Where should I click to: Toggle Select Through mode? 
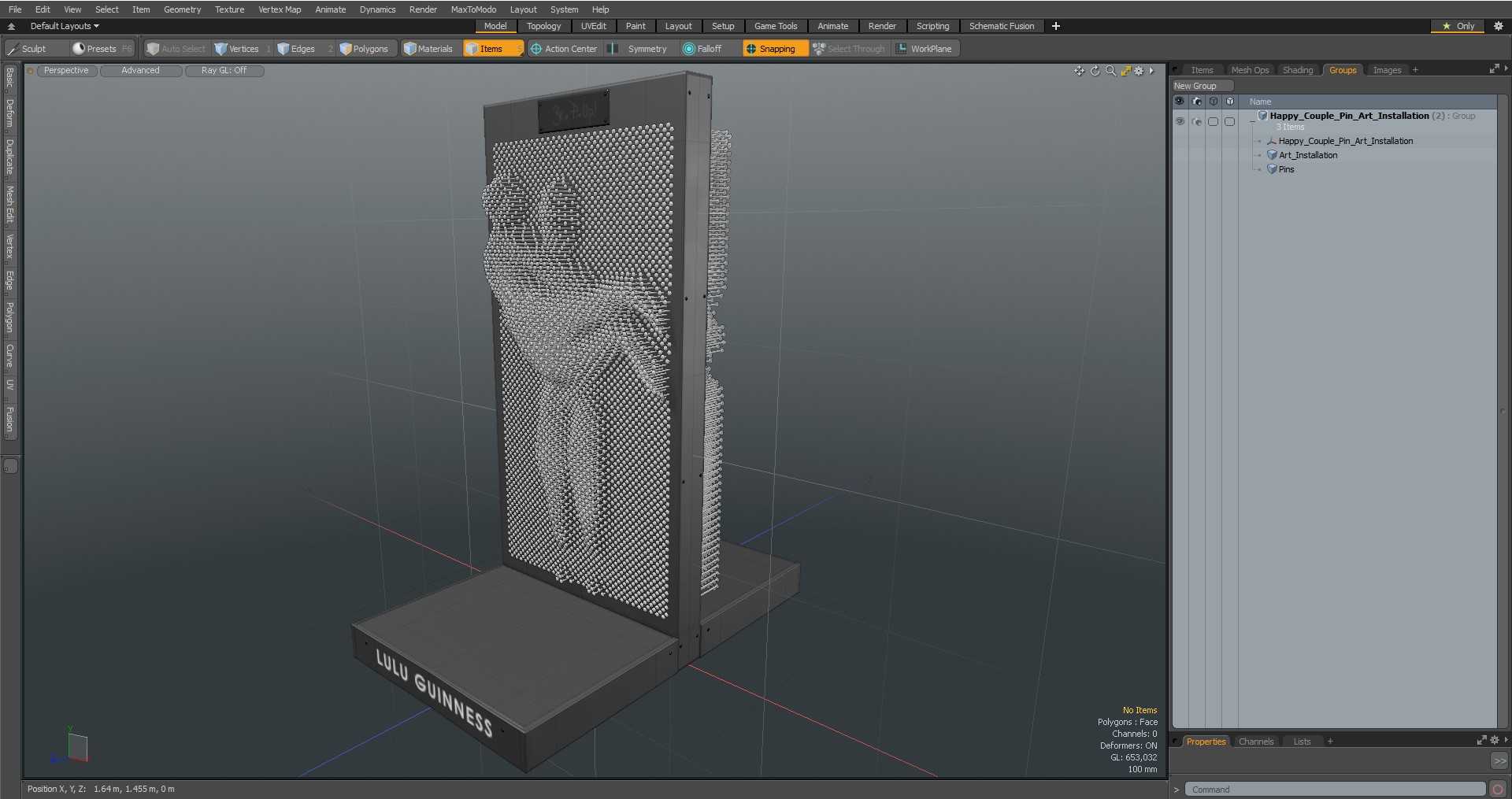tap(850, 49)
